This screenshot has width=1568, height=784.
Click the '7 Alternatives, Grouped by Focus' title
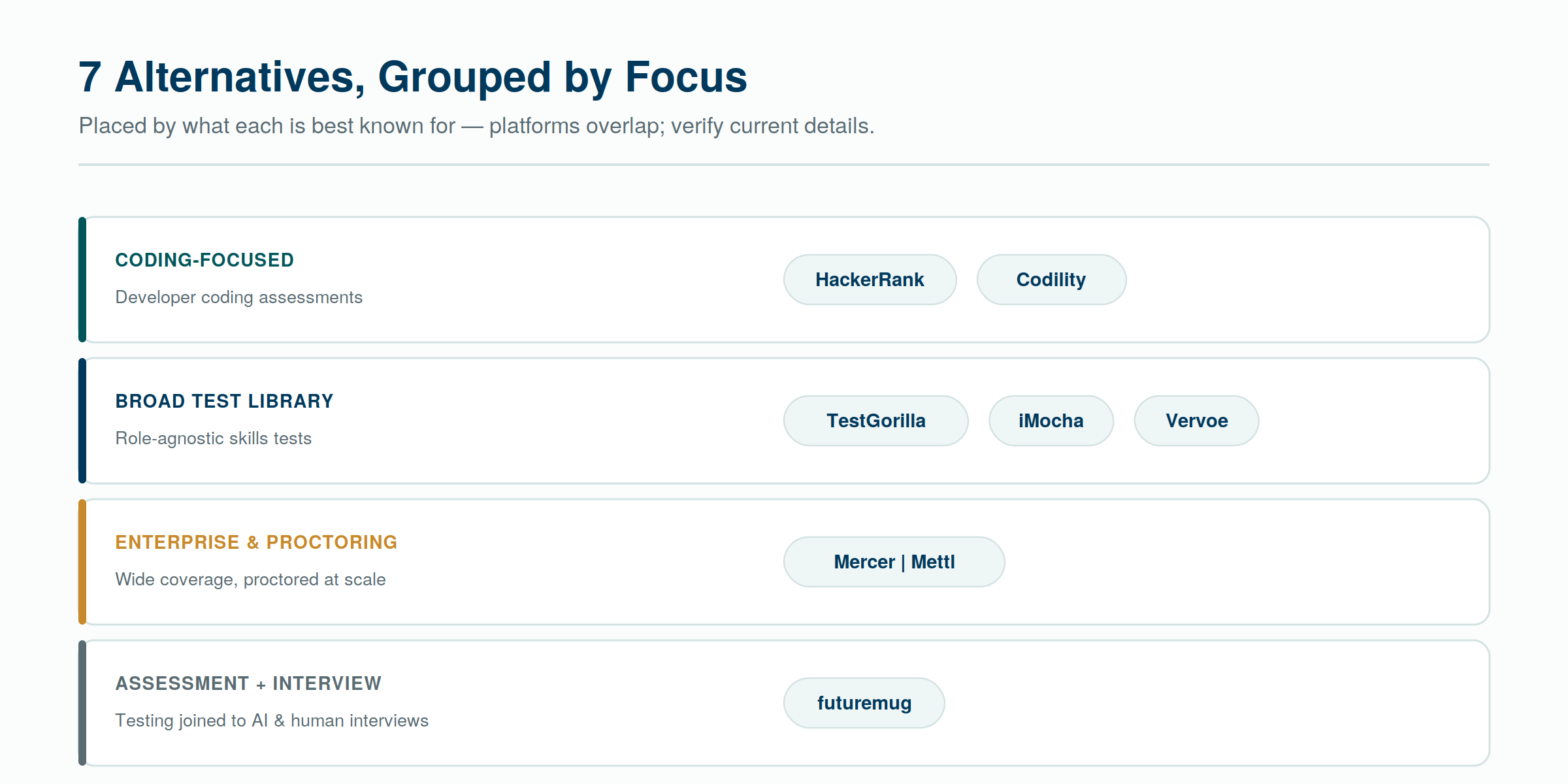pos(413,78)
